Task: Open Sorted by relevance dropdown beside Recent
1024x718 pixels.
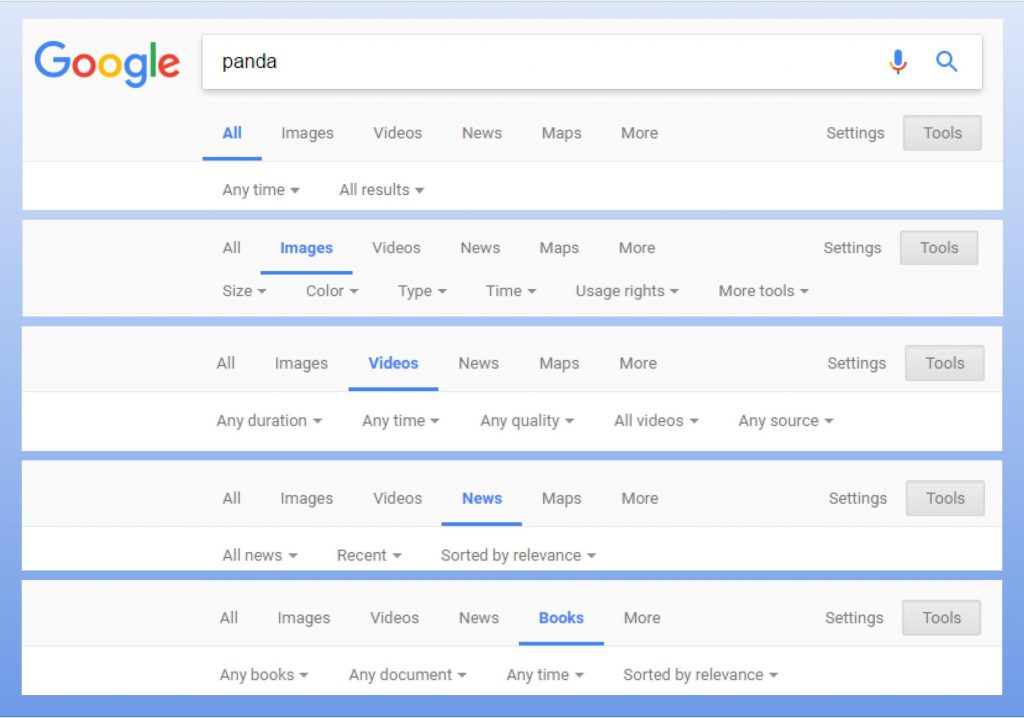Action: click(518, 555)
